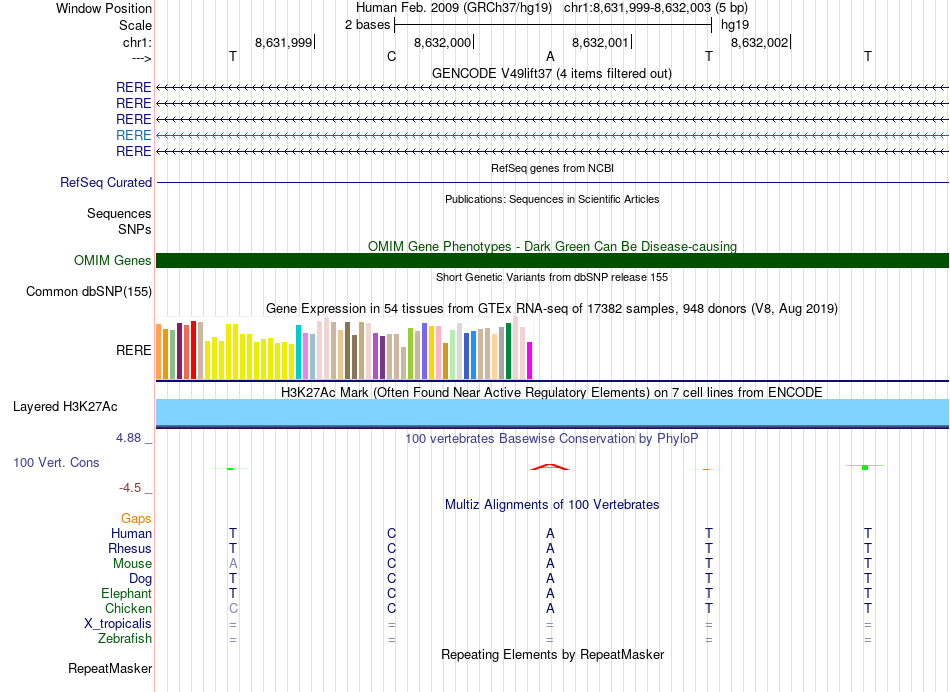Click the Scale track label
Viewport: 950px width, 692px height.
coord(135,25)
